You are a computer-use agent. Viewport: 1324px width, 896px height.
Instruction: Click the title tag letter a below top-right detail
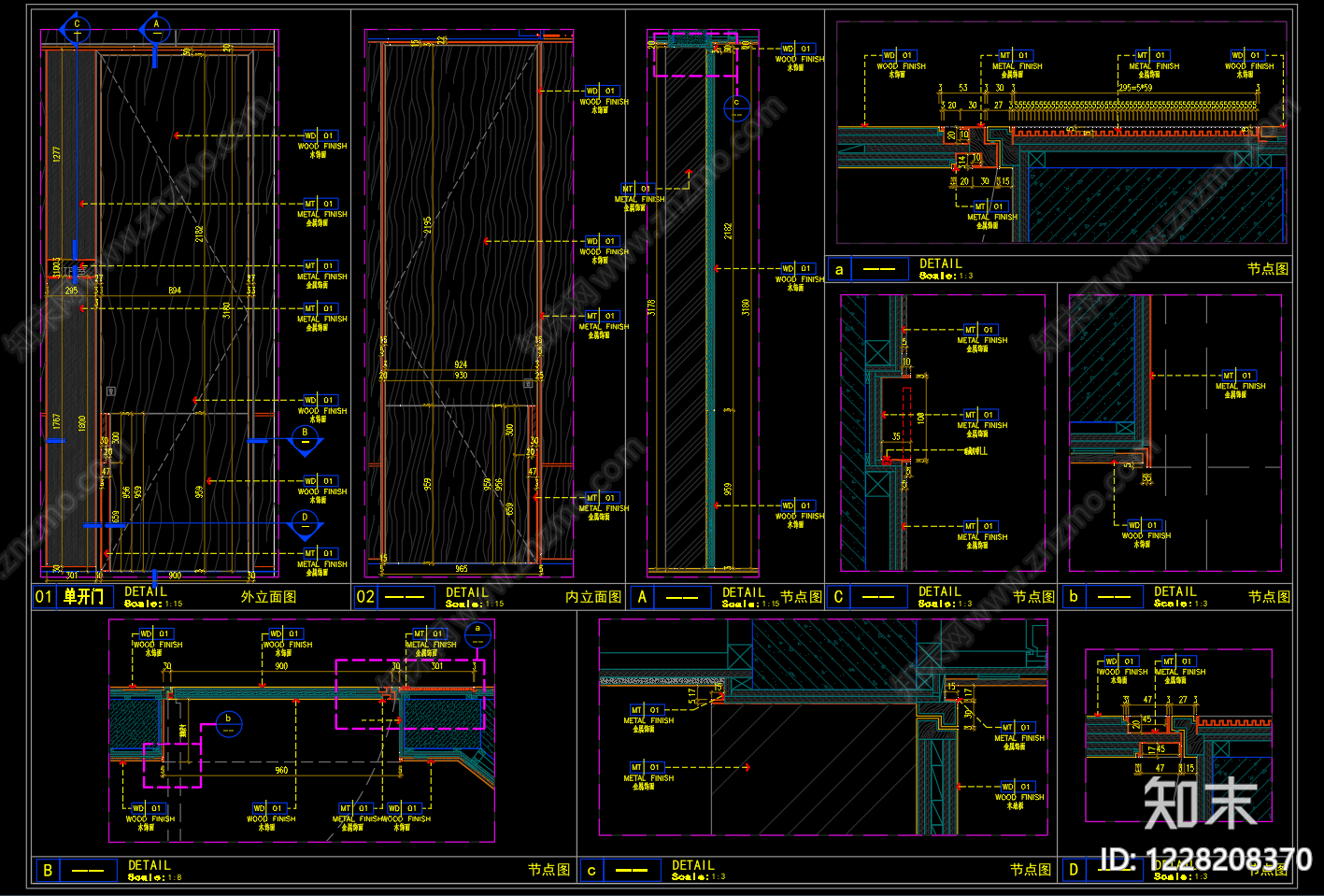[x=839, y=270]
